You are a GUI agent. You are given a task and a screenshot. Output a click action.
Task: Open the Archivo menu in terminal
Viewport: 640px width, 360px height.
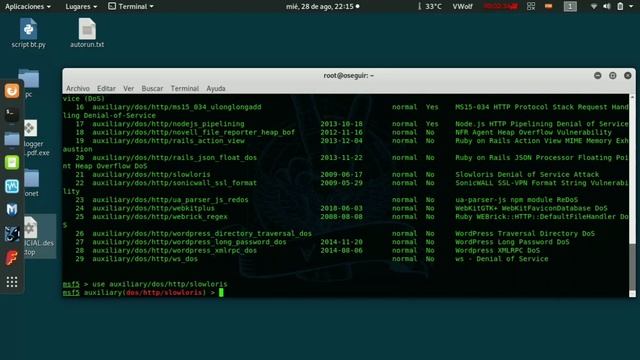[x=78, y=89]
